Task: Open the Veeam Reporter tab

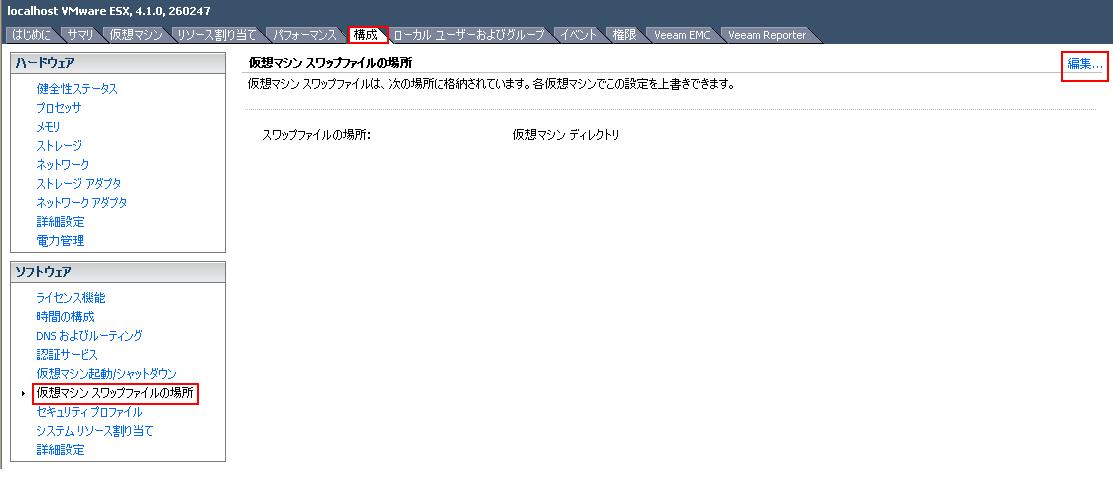Action: 768,35
